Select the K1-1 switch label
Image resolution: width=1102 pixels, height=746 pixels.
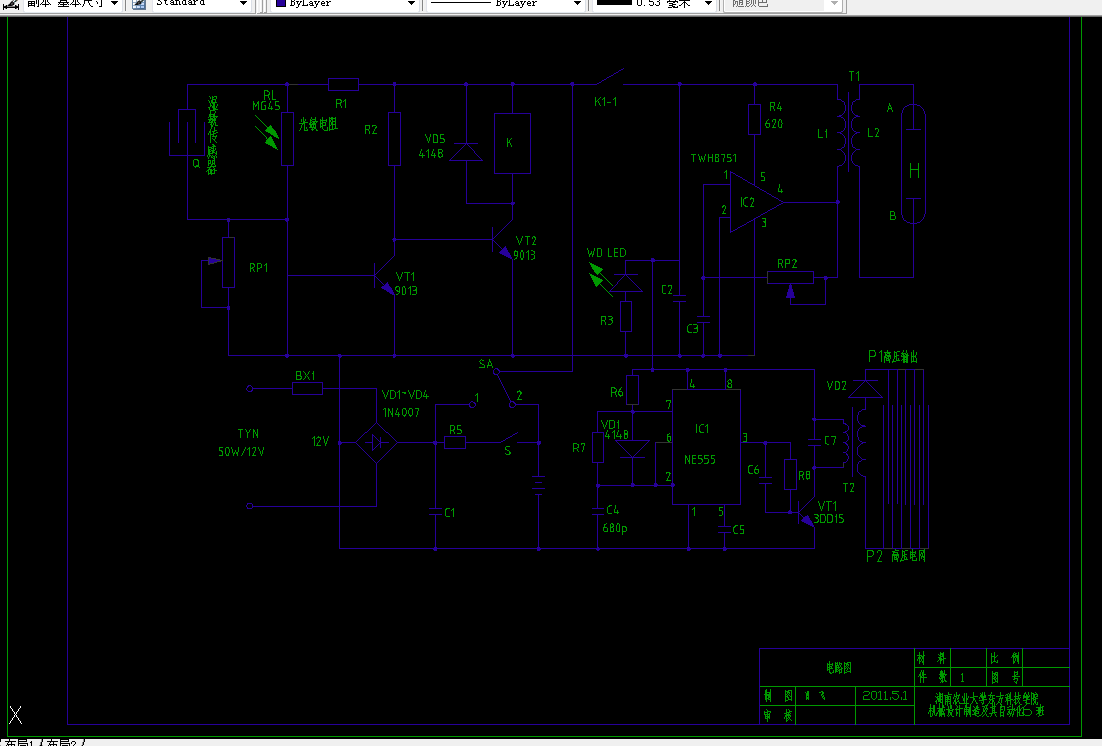click(x=605, y=102)
